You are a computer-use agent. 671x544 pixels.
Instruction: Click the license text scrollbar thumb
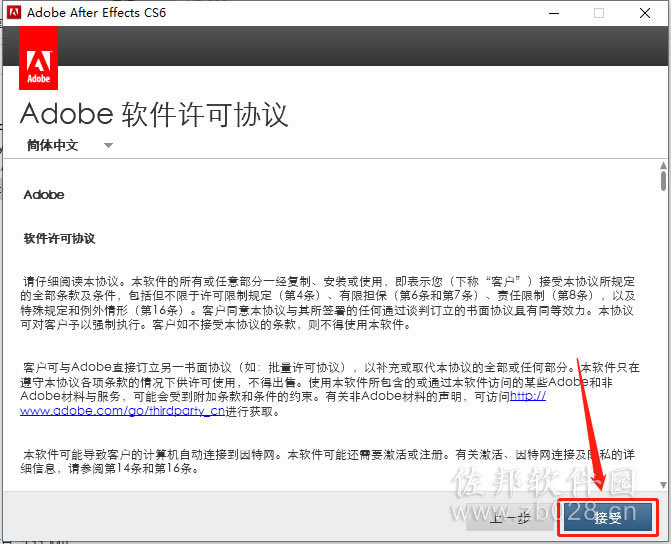[x=663, y=181]
